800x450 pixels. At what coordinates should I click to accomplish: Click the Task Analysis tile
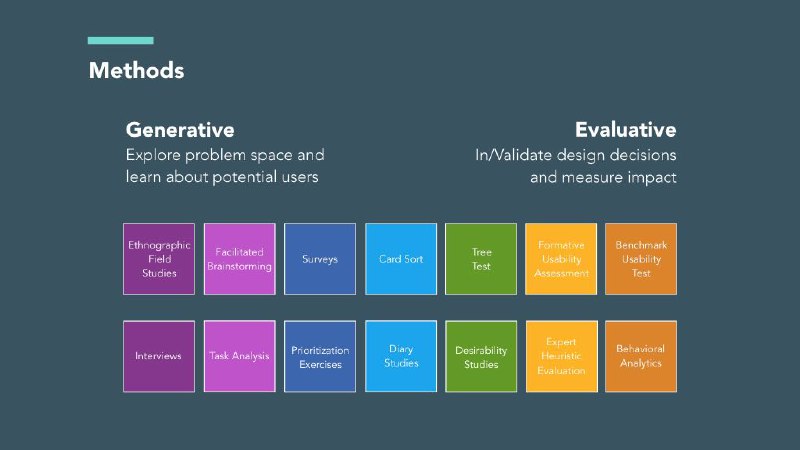(239, 356)
